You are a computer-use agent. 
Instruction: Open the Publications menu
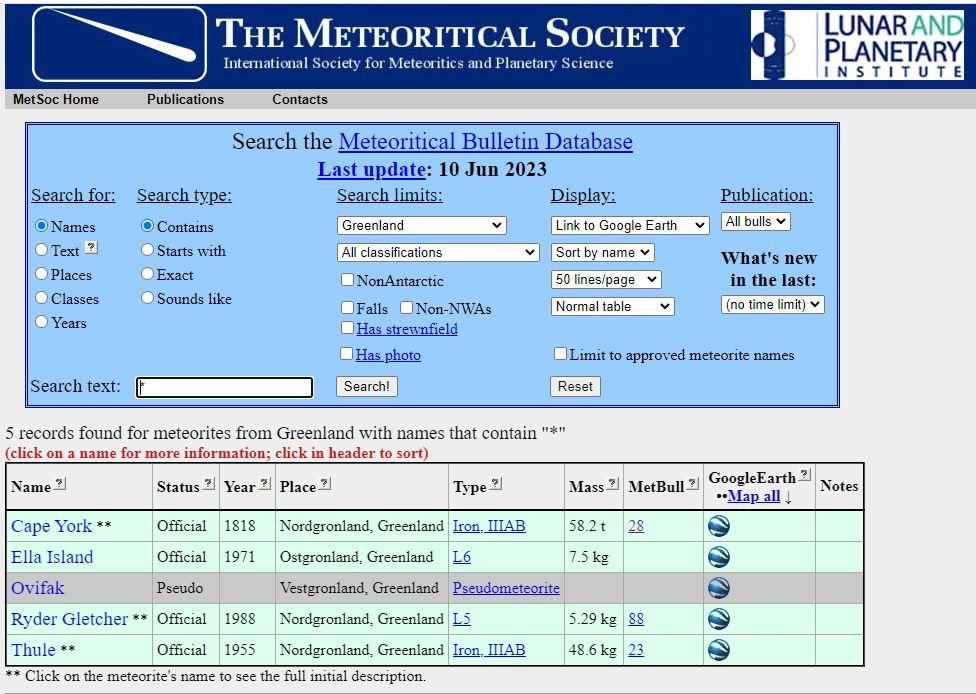(x=185, y=99)
